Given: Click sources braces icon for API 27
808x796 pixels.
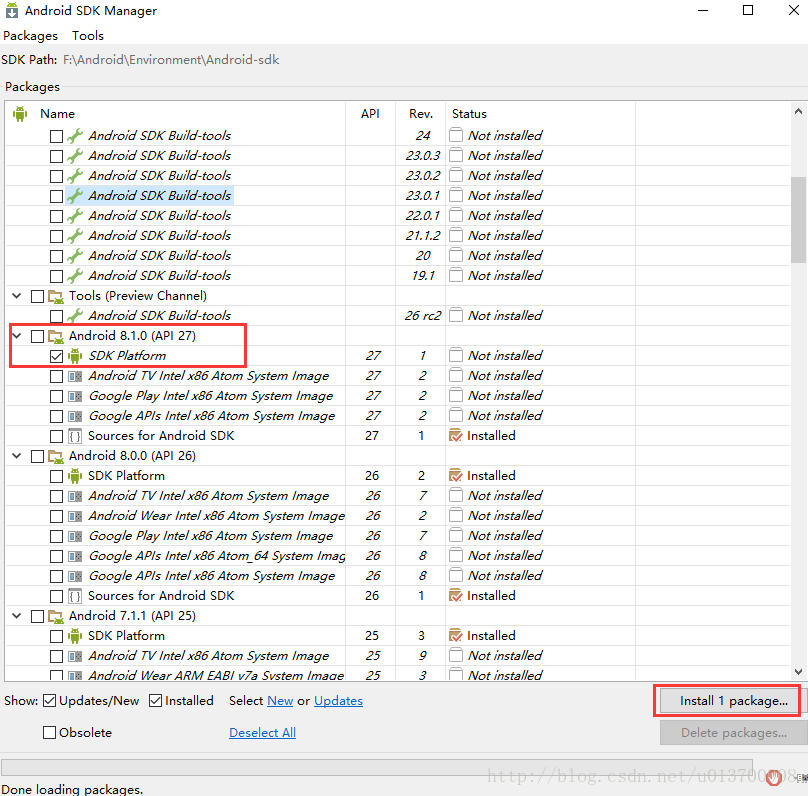Looking at the screenshot, I should (x=75, y=436).
